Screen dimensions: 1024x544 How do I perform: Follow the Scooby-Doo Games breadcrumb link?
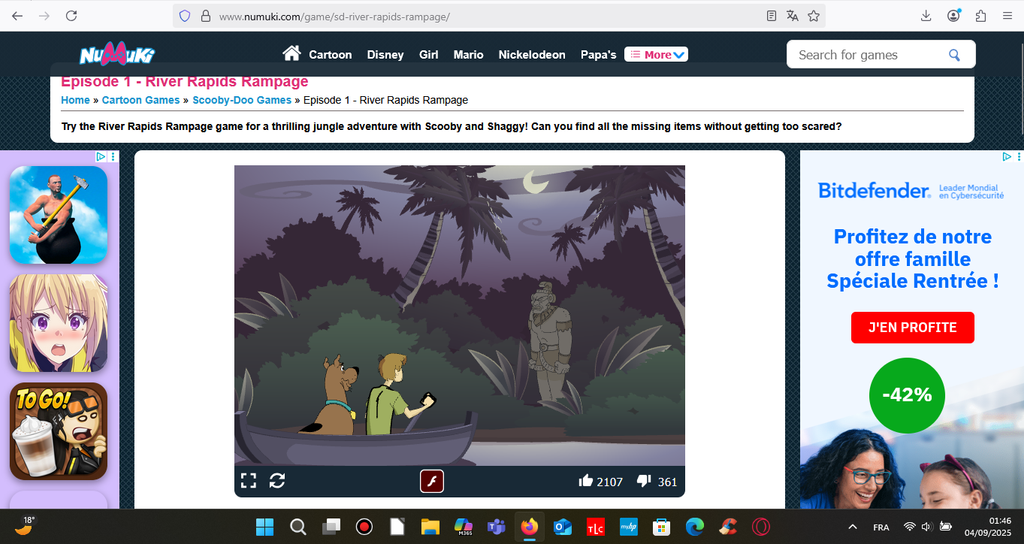[242, 100]
